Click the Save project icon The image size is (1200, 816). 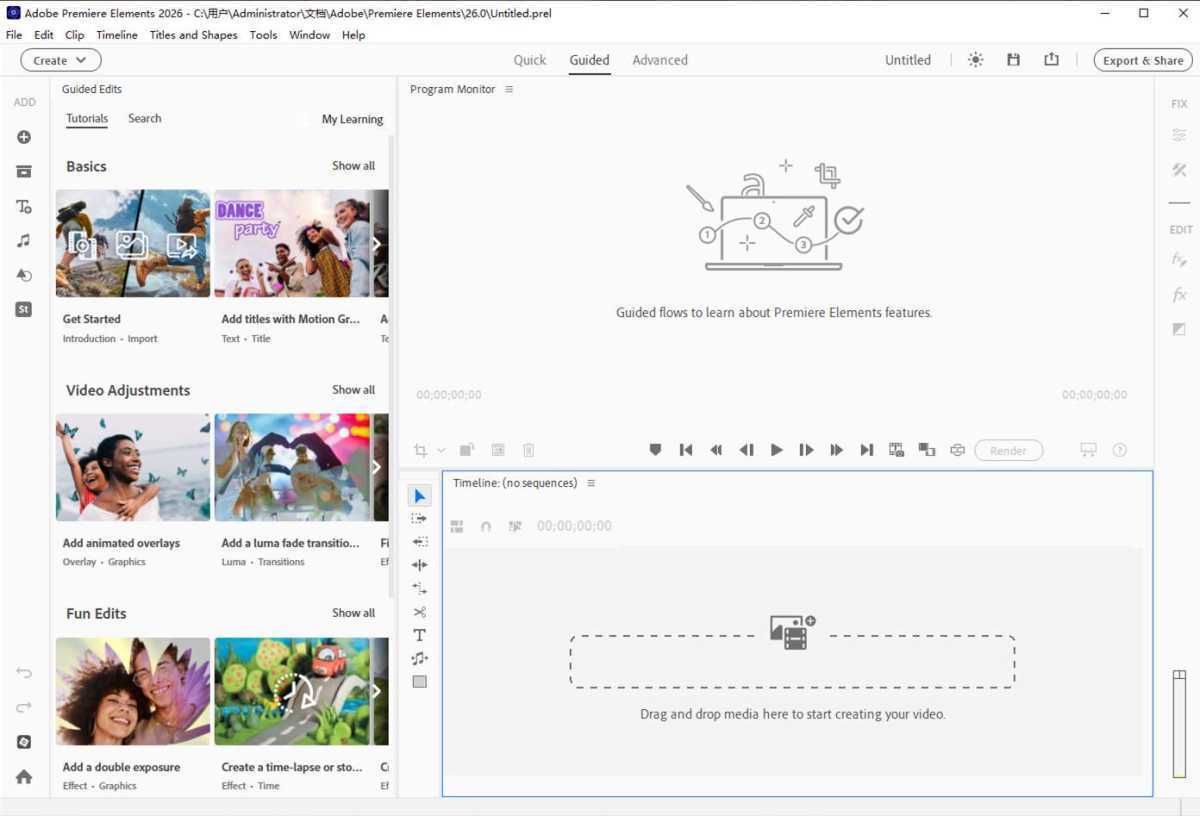pyautogui.click(x=1013, y=60)
